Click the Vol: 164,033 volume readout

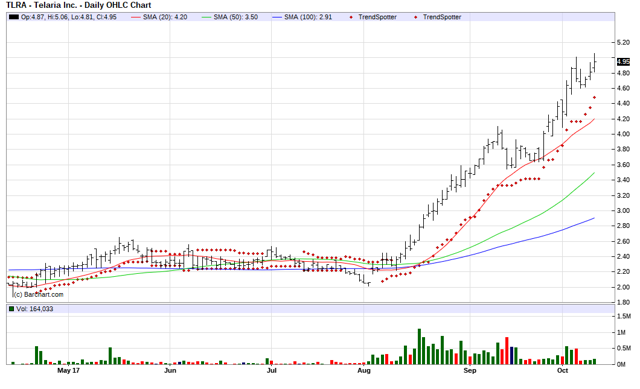coord(35,309)
